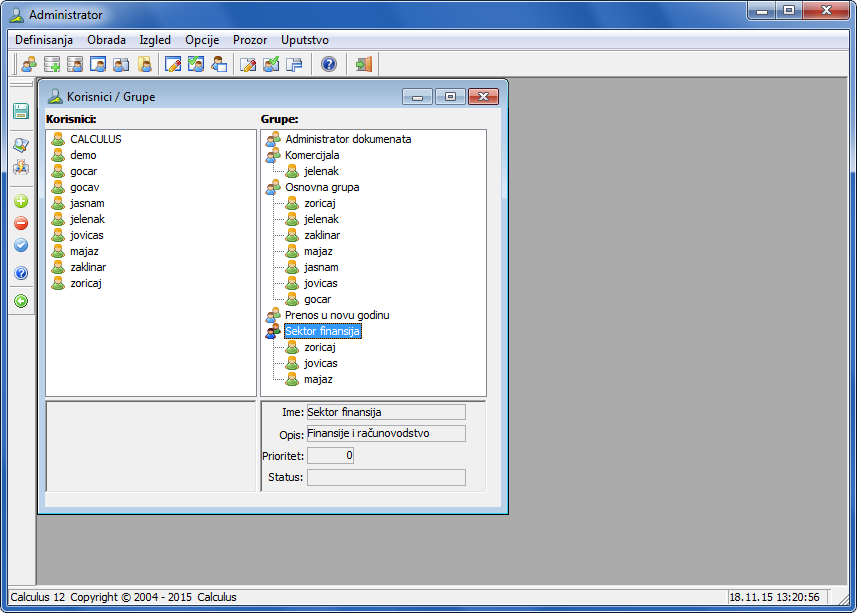Image resolution: width=857 pixels, height=613 pixels.
Task: Click the blue checkmark confirm icon in the sidebar
Action: [21, 245]
